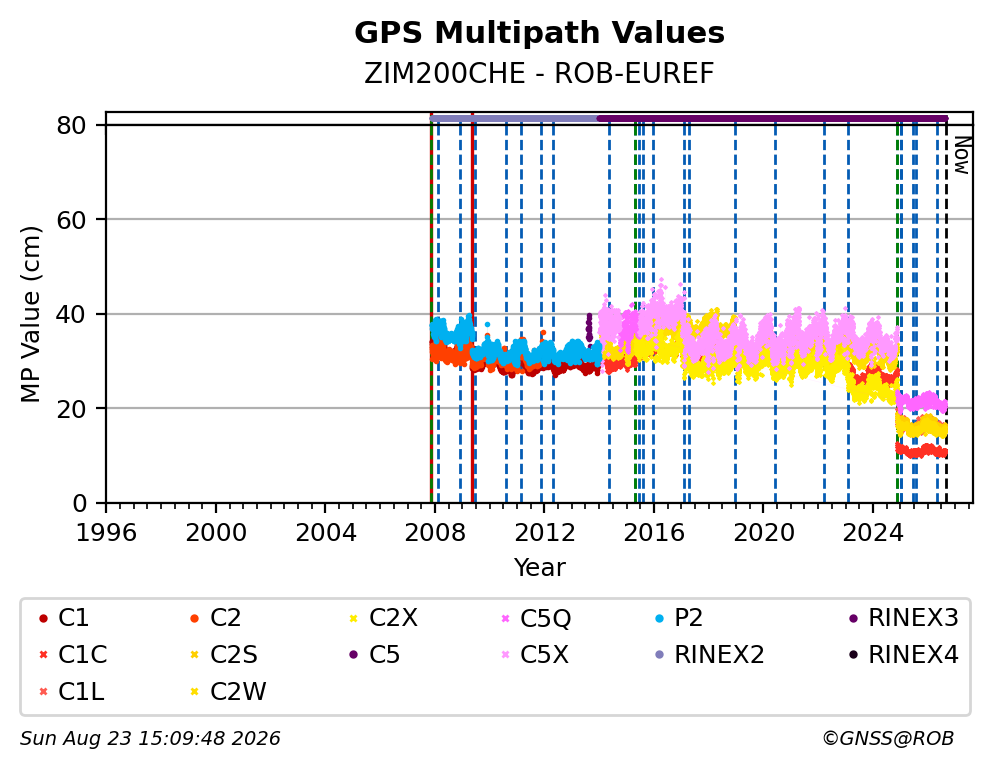992x769 pixels.
Task: Click the solid red vertical line near 2009
Action: click(473, 308)
